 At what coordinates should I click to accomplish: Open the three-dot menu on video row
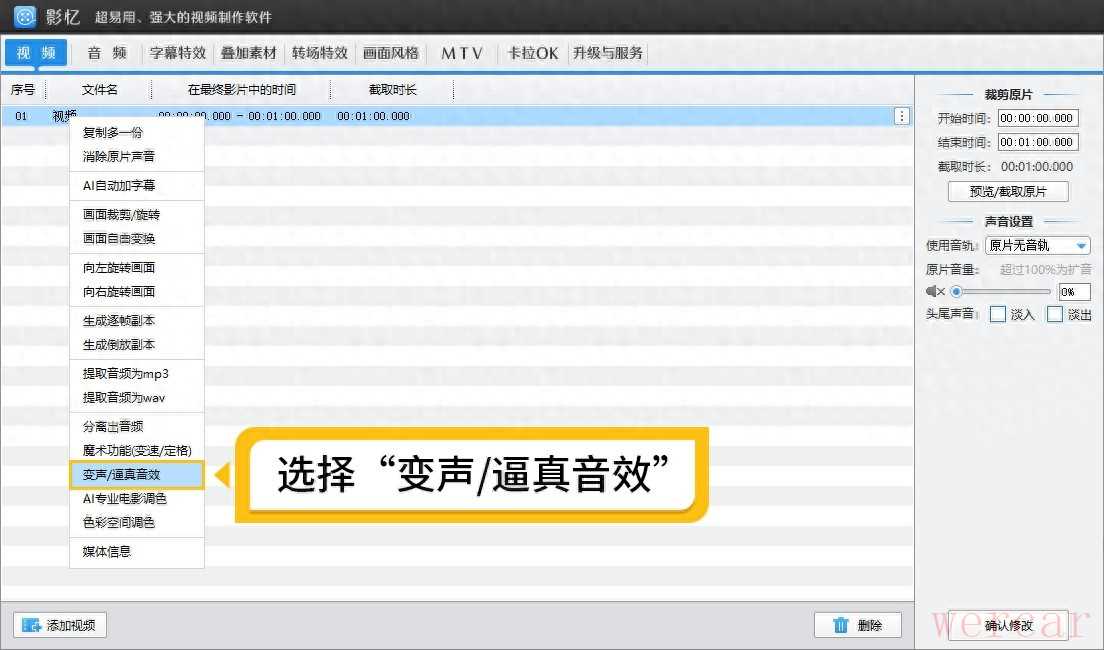click(902, 116)
